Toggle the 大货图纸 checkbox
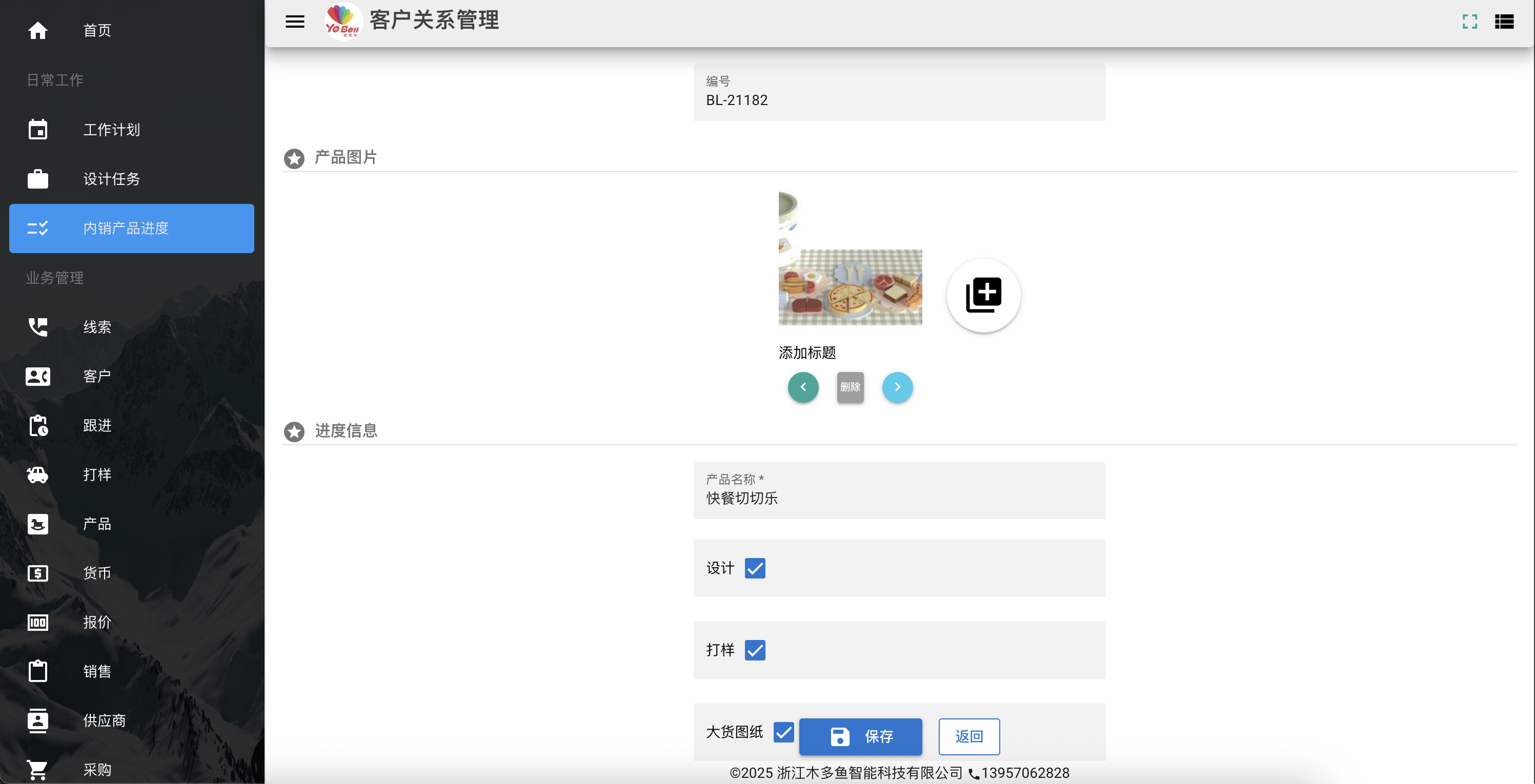Viewport: 1535px width, 784px height. tap(783, 732)
